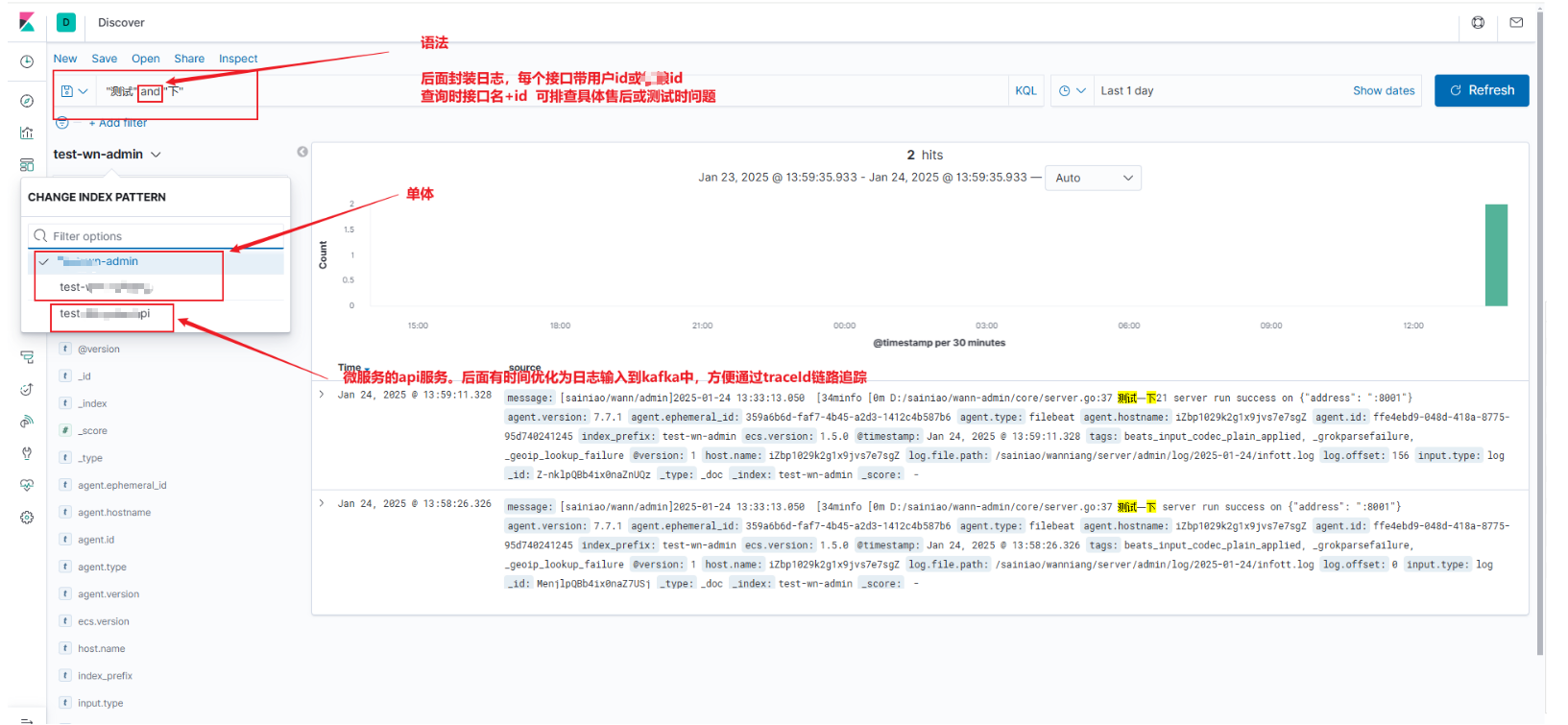Open Stack Monitoring heartbeat icon
This screenshot has width=1568, height=725.
(27, 485)
